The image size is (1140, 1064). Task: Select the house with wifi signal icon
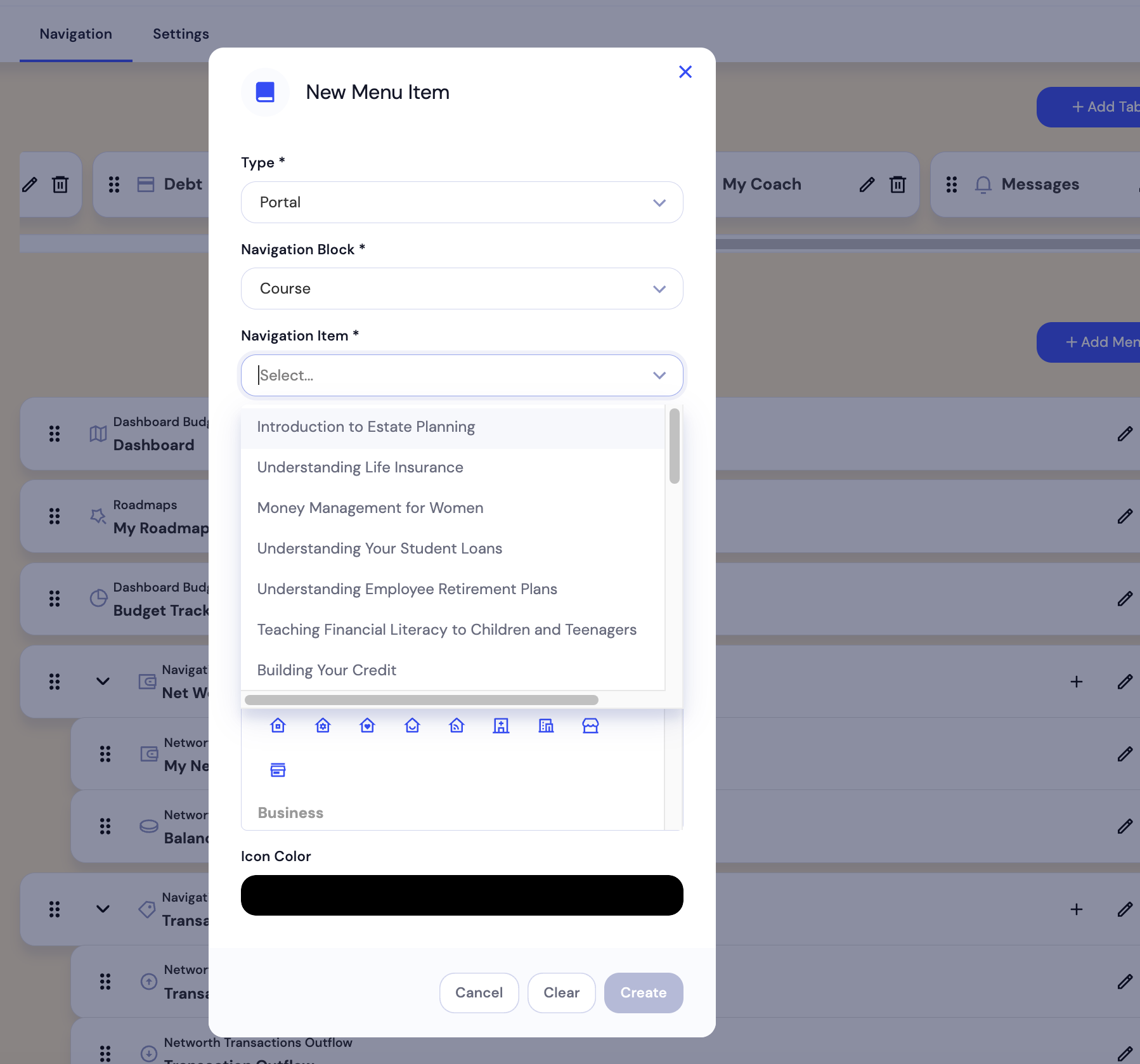tap(457, 725)
